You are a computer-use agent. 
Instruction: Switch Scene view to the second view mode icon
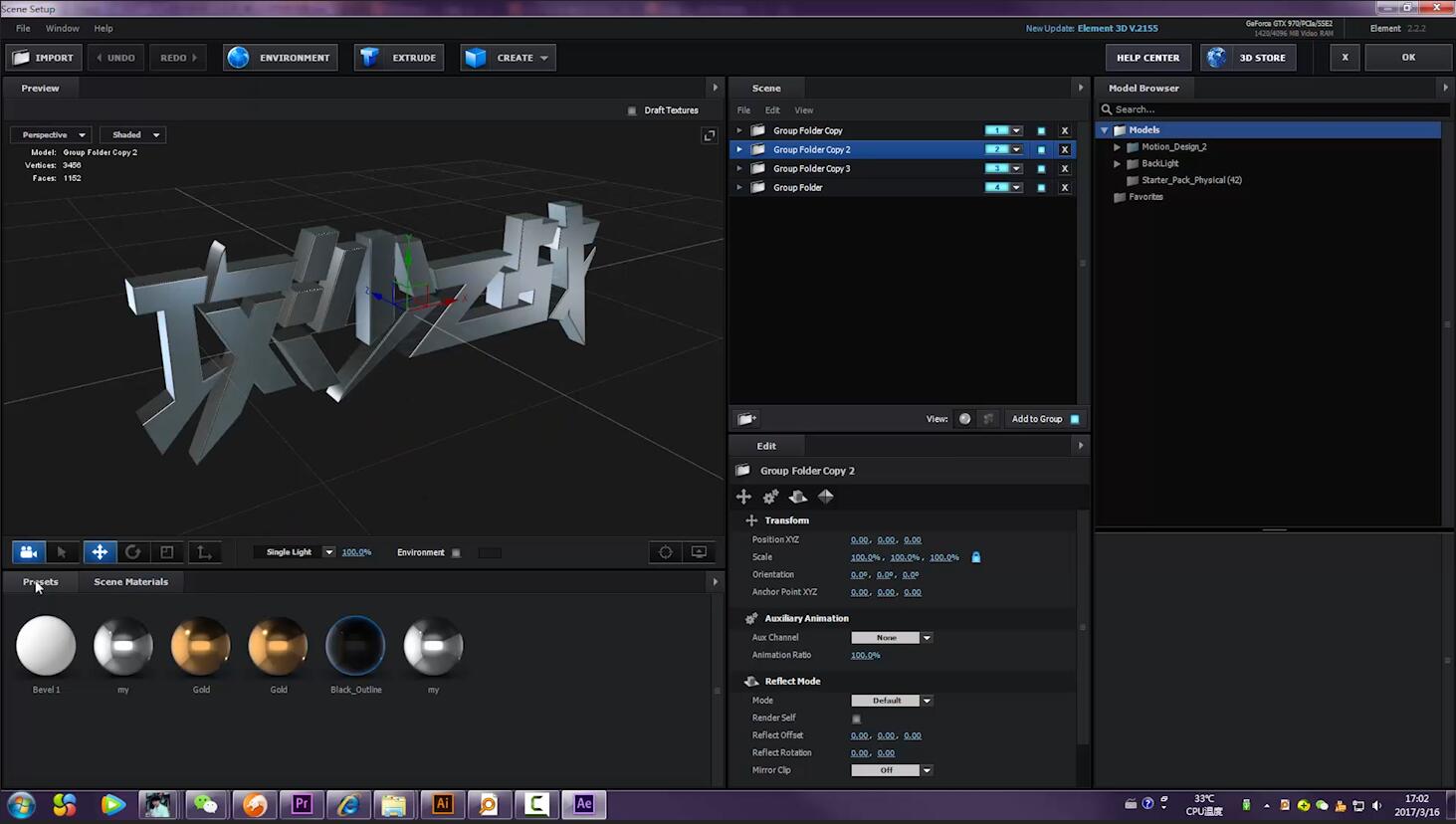988,419
